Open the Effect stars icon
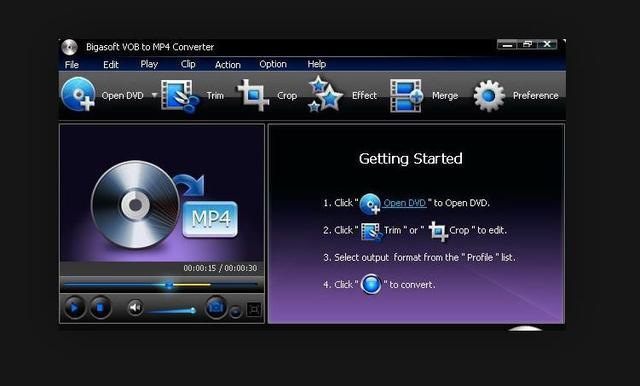This screenshot has width=640, height=386. [325, 94]
